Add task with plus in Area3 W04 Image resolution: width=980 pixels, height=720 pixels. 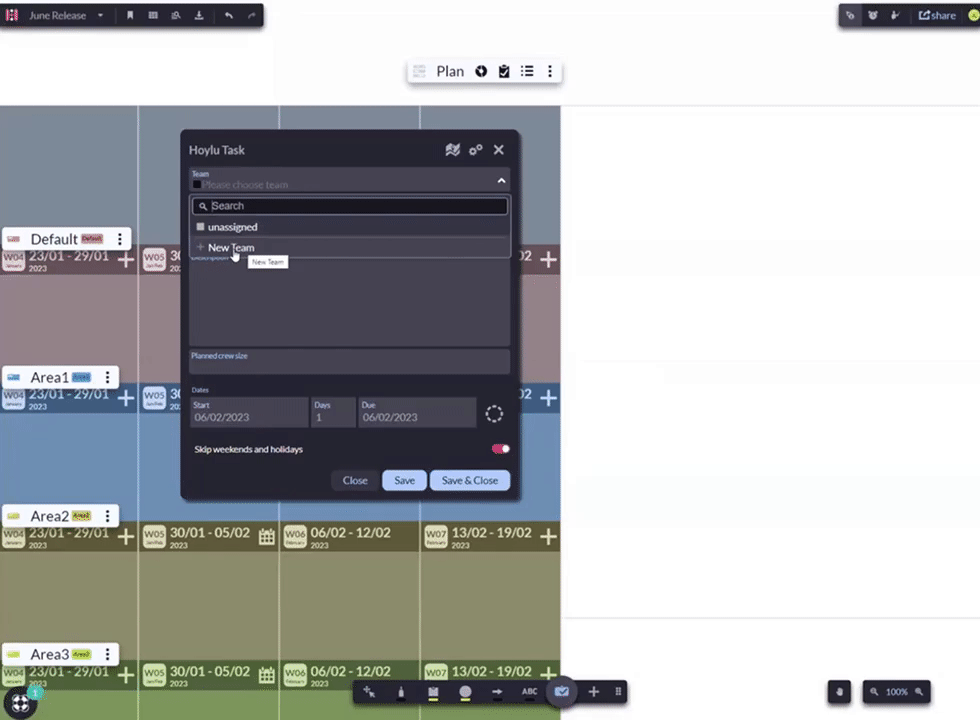click(x=126, y=674)
